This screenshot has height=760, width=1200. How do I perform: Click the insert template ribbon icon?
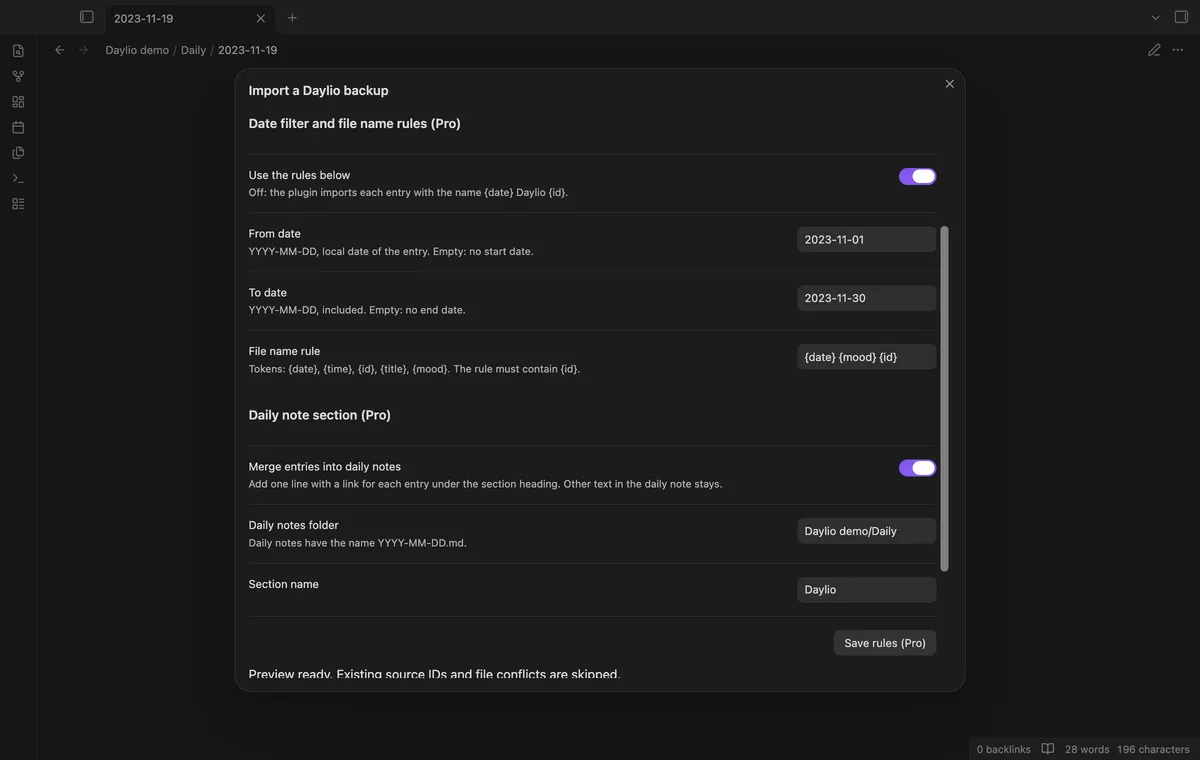[x=18, y=153]
